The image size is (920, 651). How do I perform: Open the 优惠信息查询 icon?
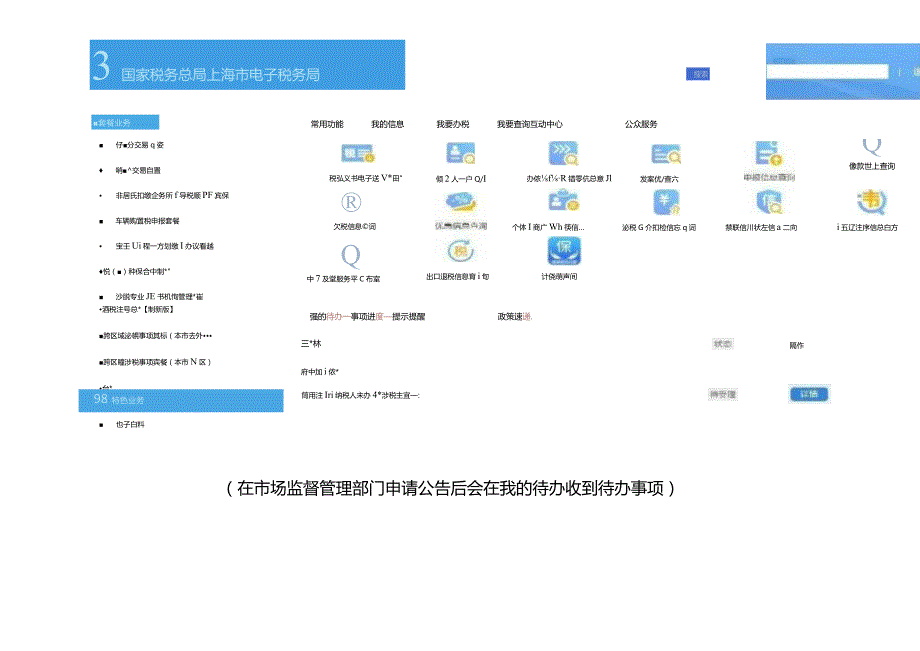[x=458, y=205]
